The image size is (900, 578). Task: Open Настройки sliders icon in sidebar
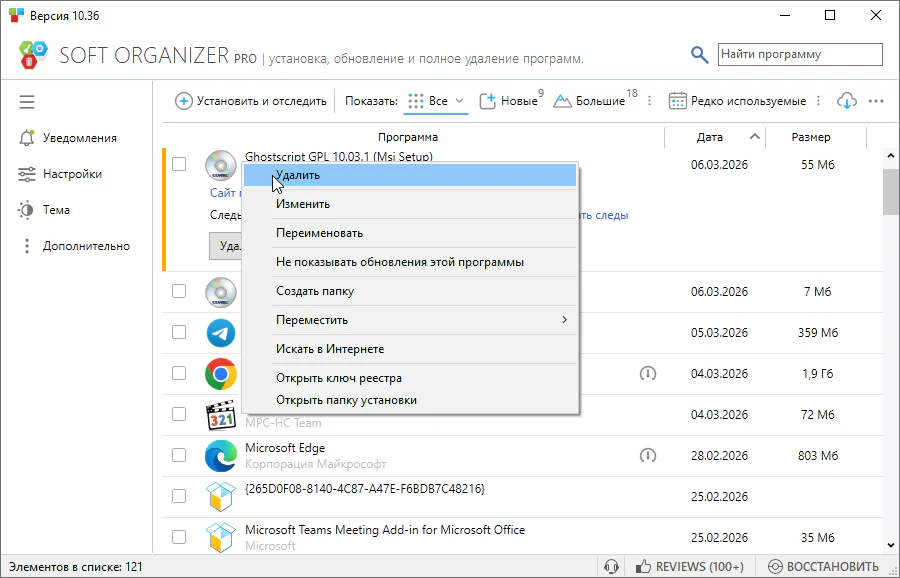27,174
